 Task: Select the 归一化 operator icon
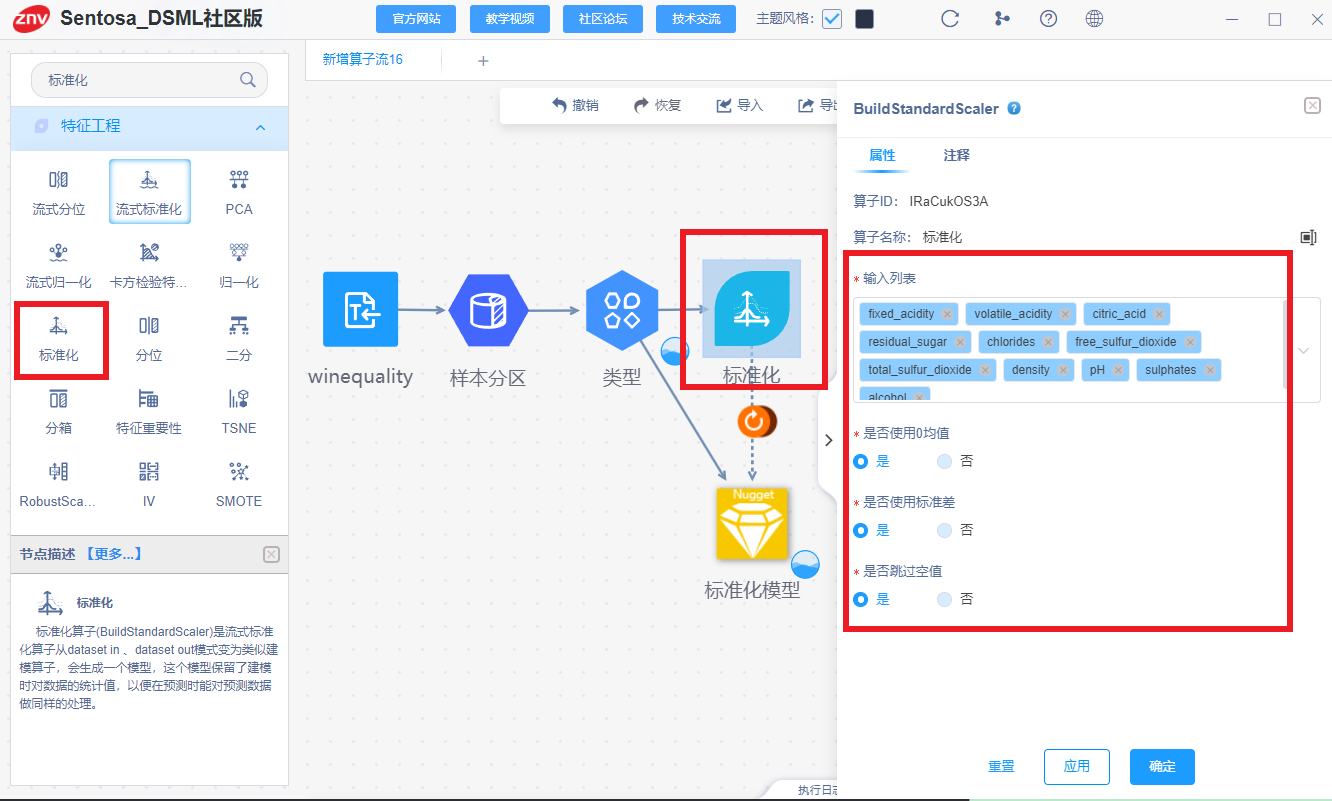click(x=239, y=252)
